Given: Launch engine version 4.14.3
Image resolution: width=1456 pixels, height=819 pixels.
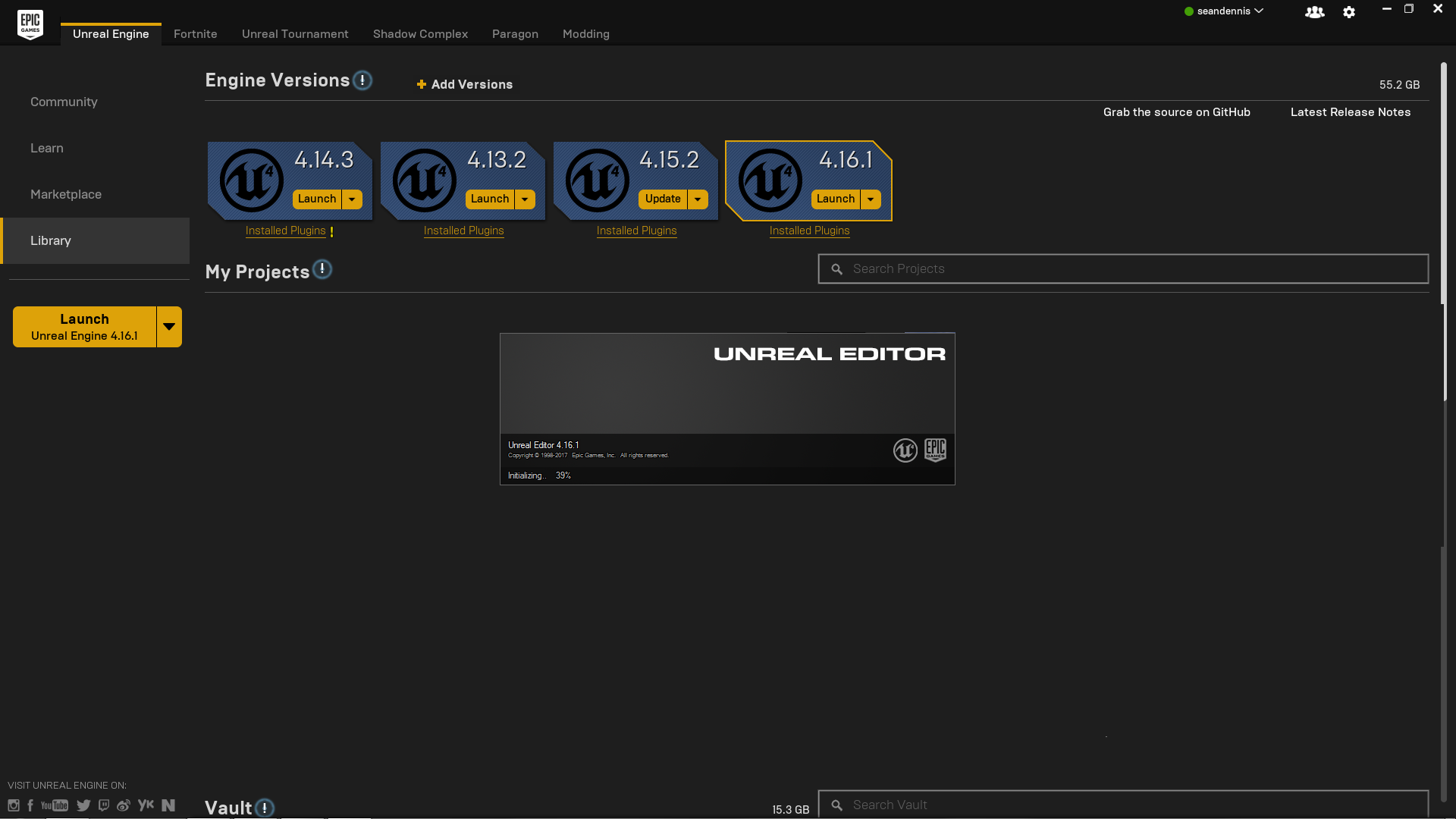Looking at the screenshot, I should point(317,199).
